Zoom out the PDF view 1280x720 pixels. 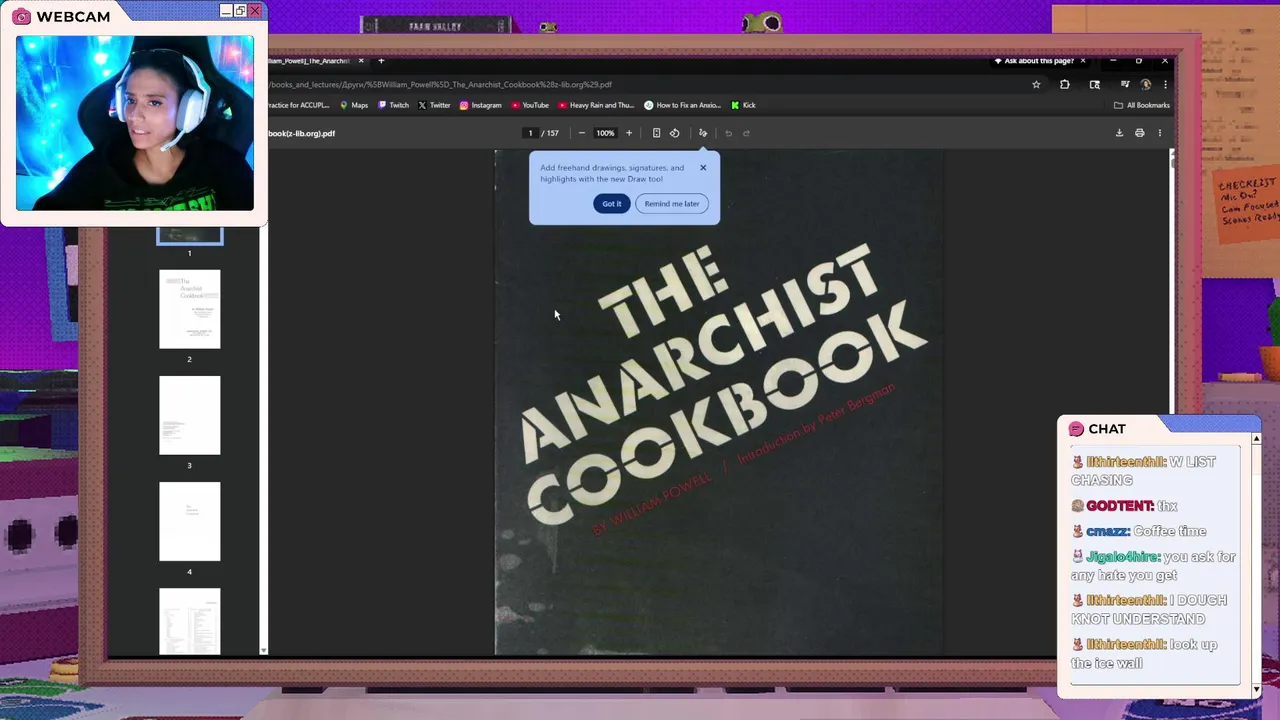click(582, 133)
